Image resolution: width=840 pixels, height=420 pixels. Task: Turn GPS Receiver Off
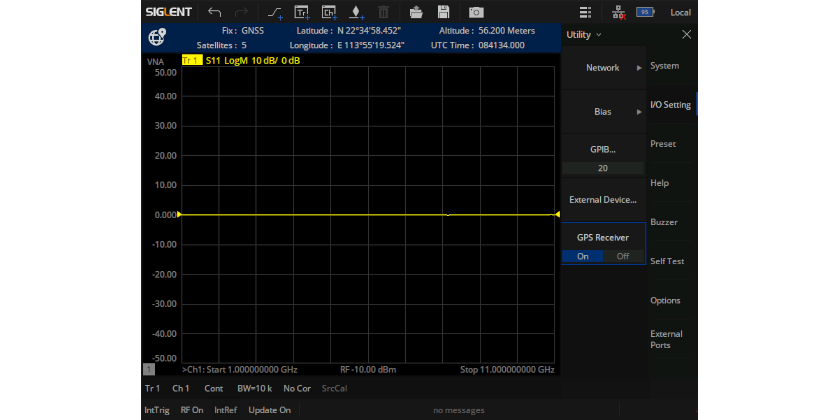[623, 256]
